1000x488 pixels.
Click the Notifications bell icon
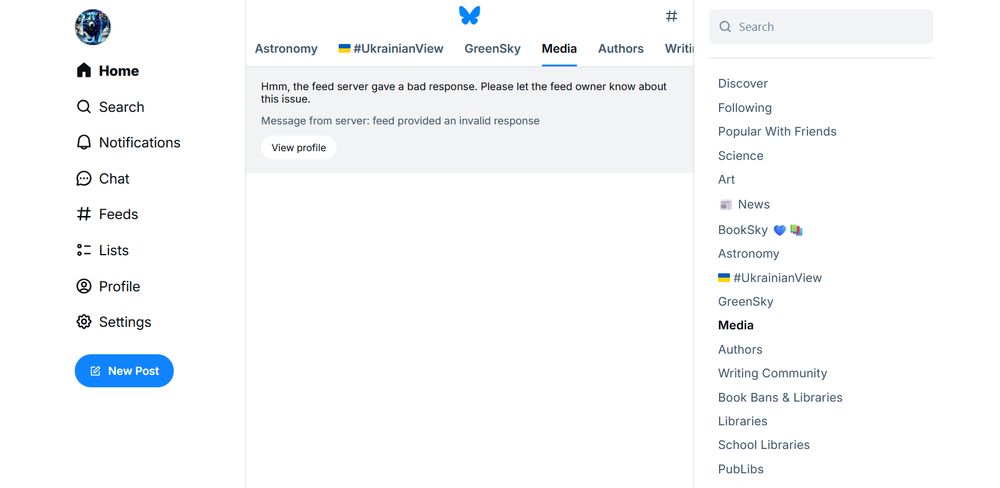(x=84, y=142)
